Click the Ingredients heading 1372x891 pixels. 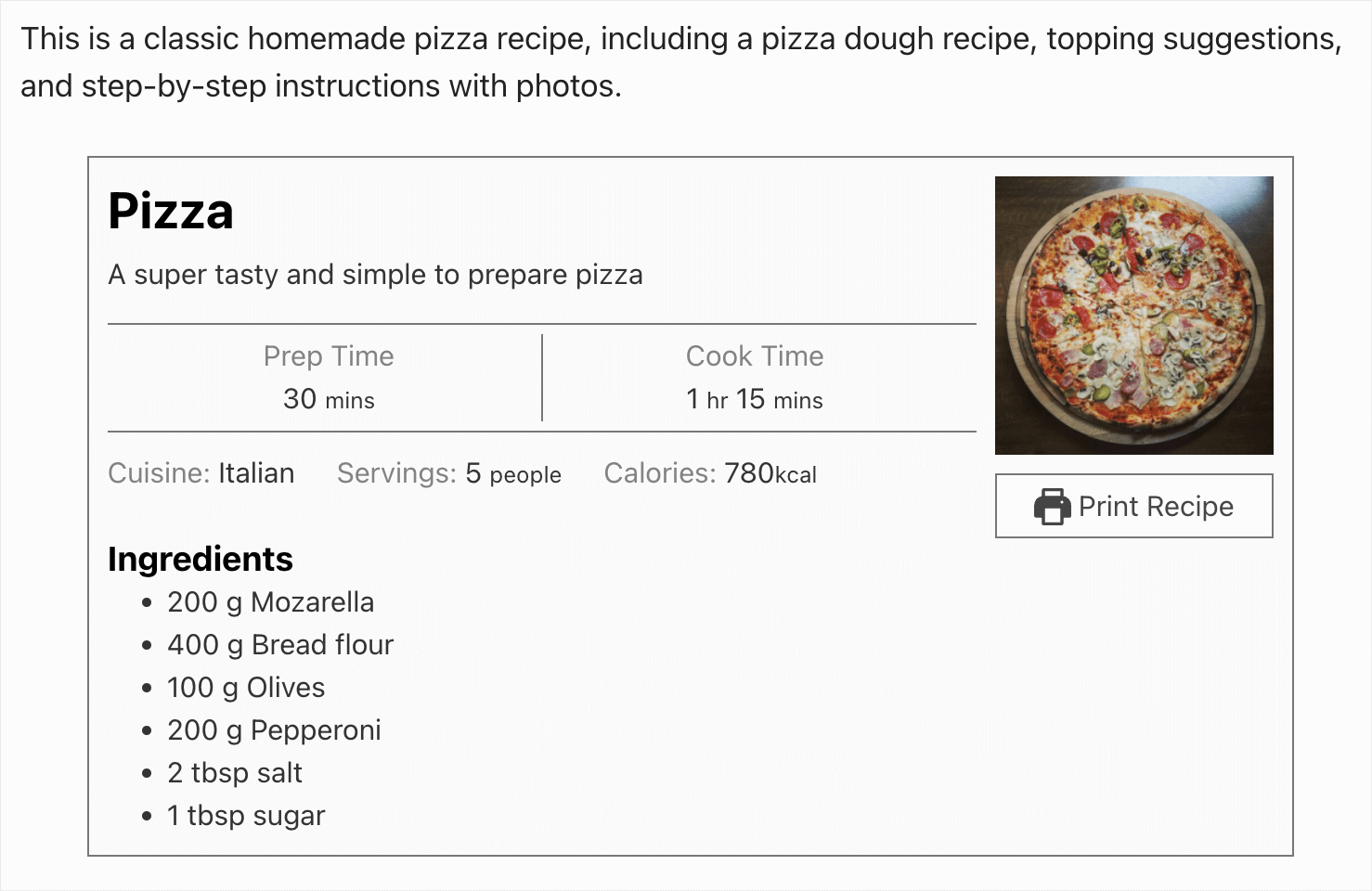pos(200,559)
